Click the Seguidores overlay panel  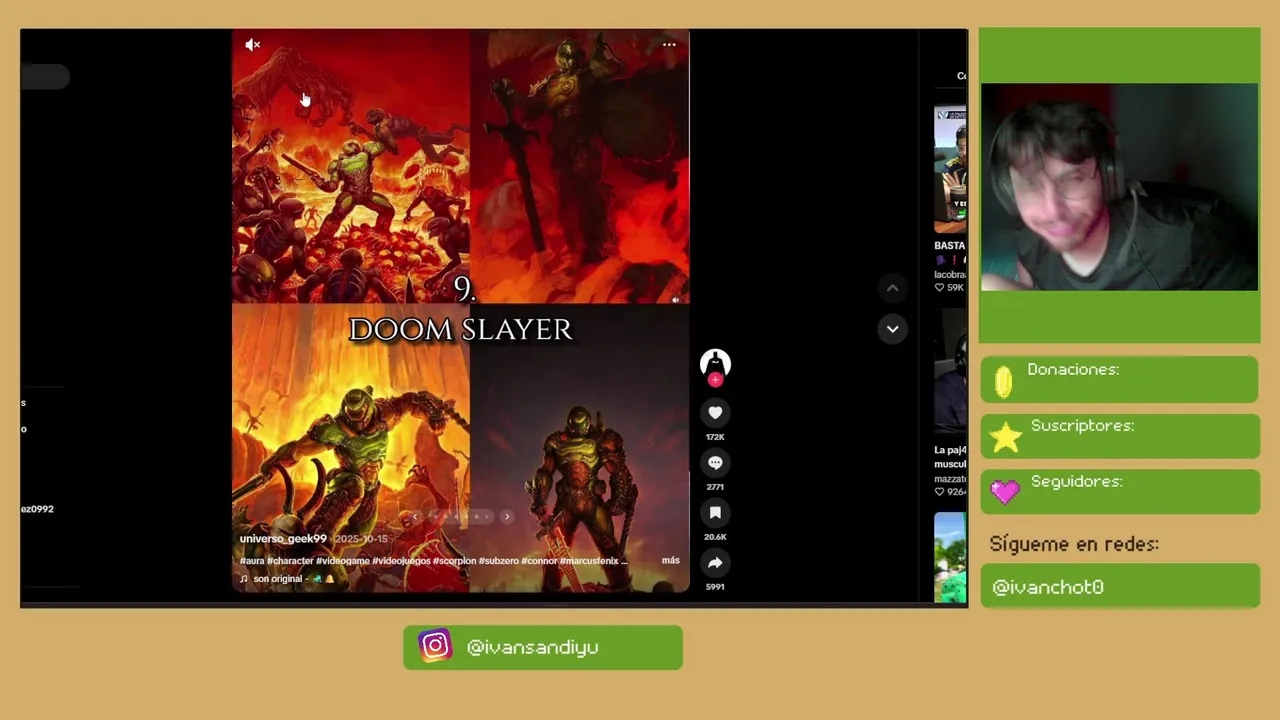(1119, 492)
